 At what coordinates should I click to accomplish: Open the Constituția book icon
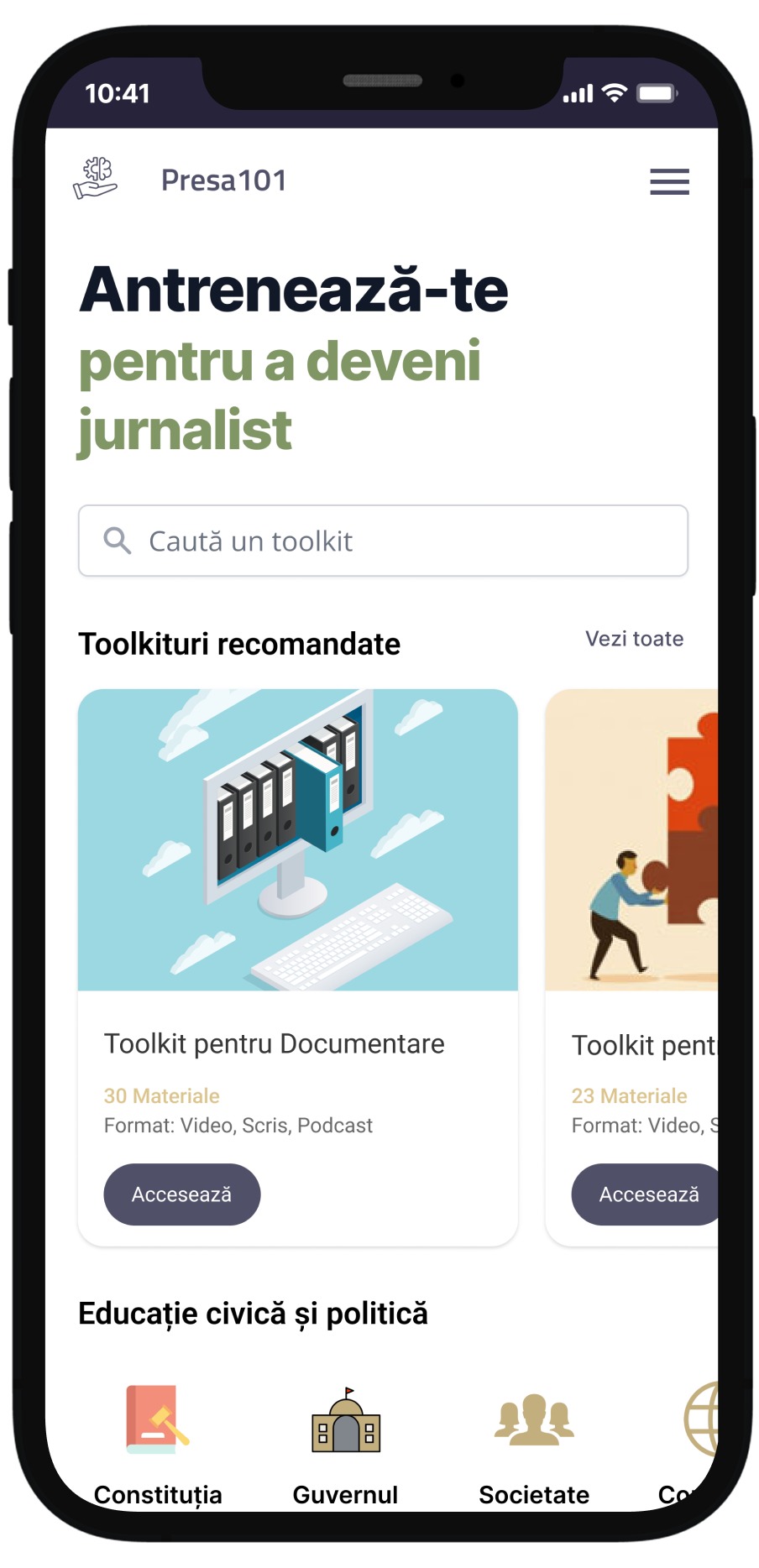(x=157, y=1419)
